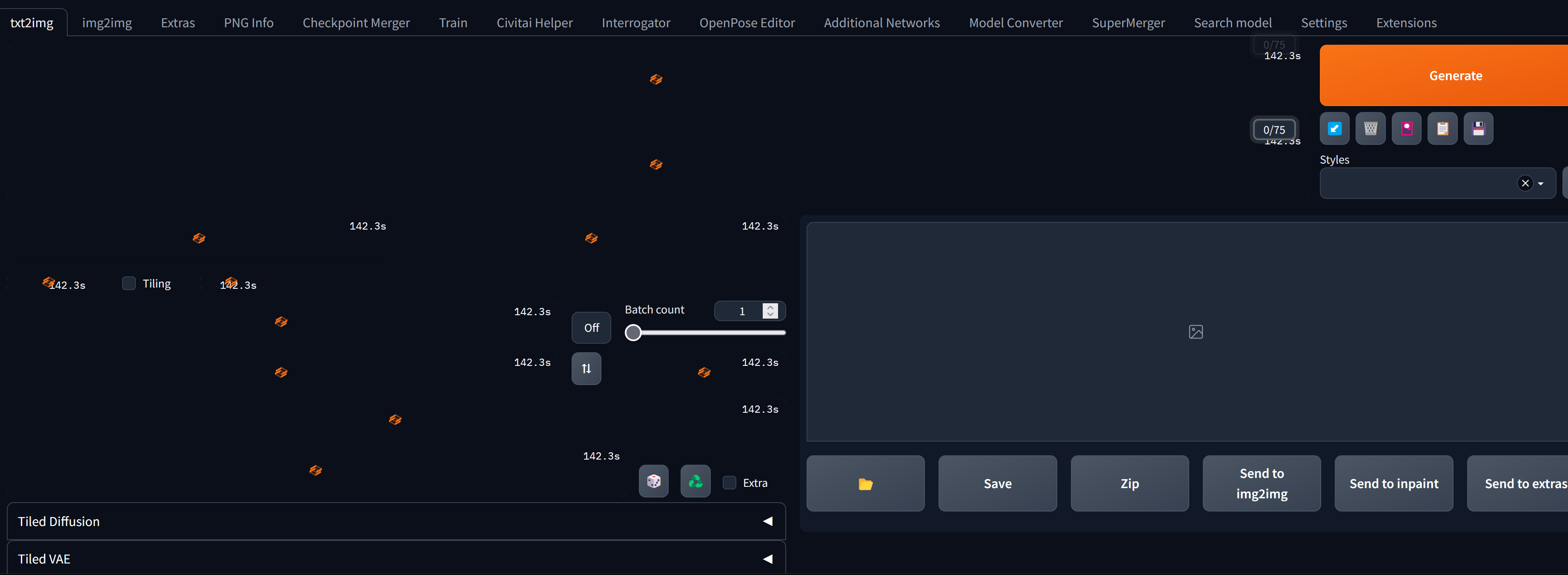Click the blue arrow read-parameters icon
The image size is (1568, 575).
pos(1333,129)
